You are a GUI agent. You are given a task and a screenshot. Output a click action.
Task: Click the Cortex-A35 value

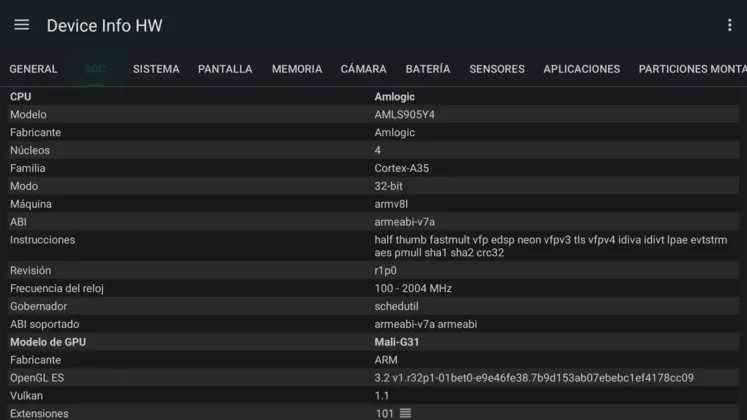pyautogui.click(x=402, y=168)
